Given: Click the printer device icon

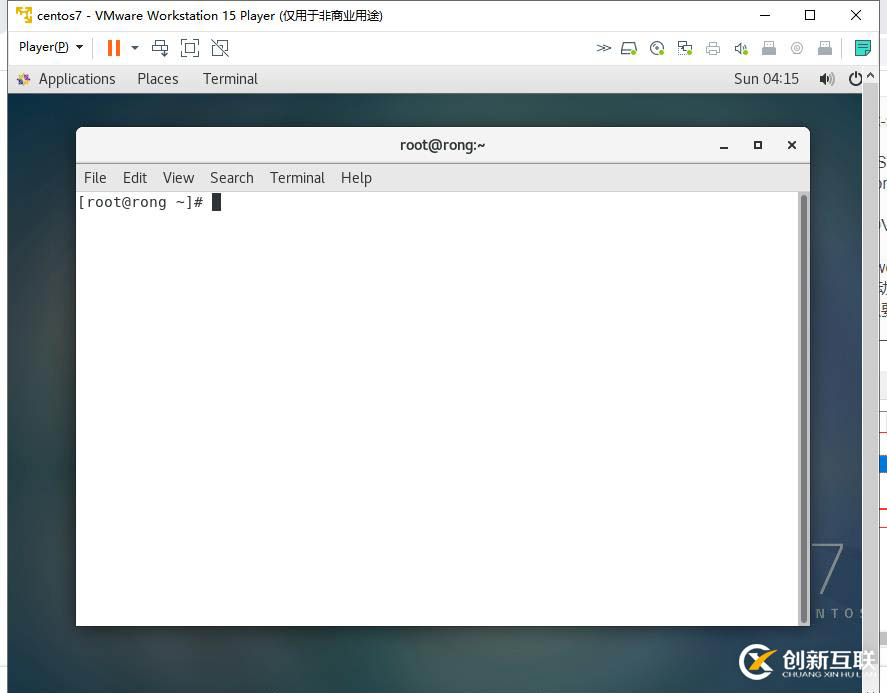Looking at the screenshot, I should coord(713,49).
